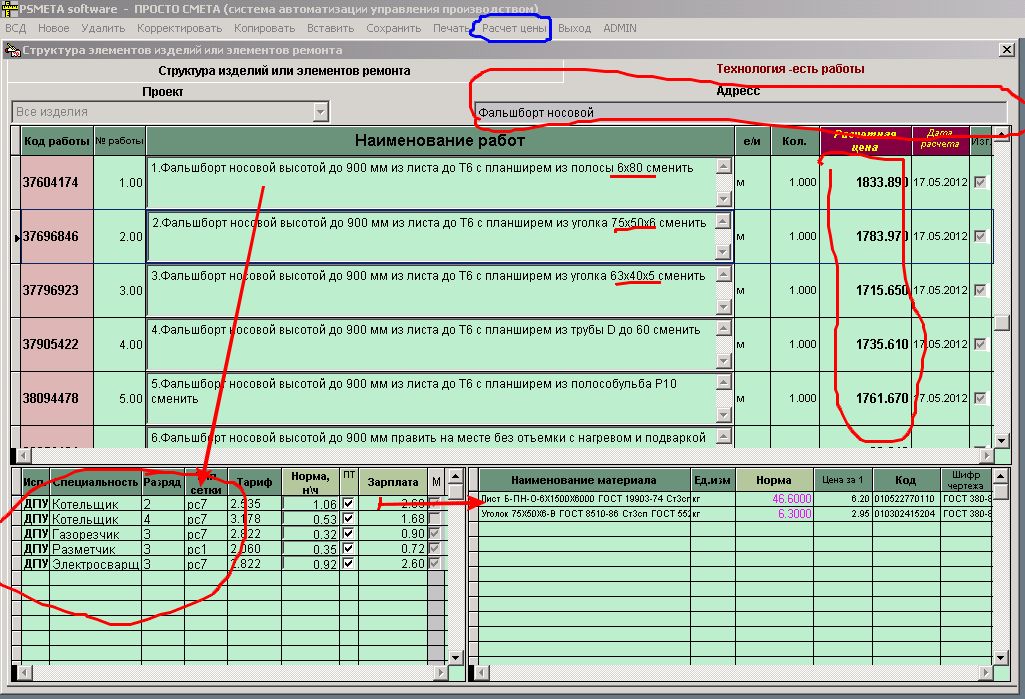Viewport: 1025px width, 699px height.
Task: Click the structure window's title bar icon
Action: (x=13, y=49)
